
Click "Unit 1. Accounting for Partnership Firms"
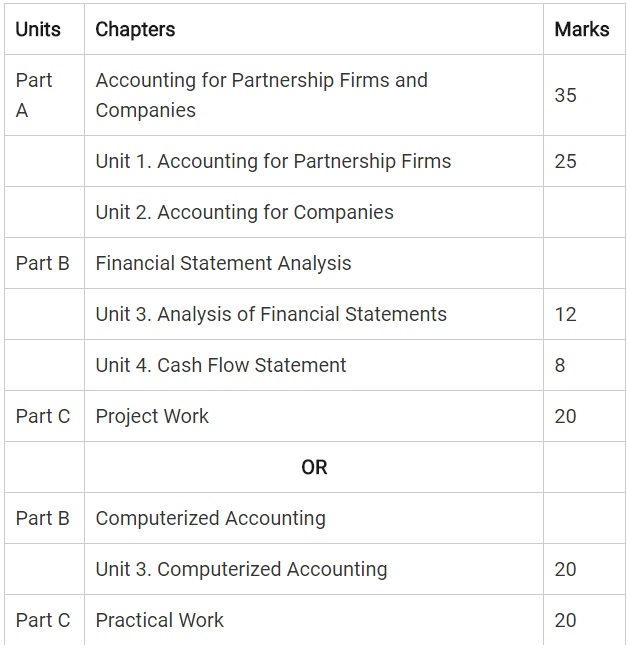273,161
